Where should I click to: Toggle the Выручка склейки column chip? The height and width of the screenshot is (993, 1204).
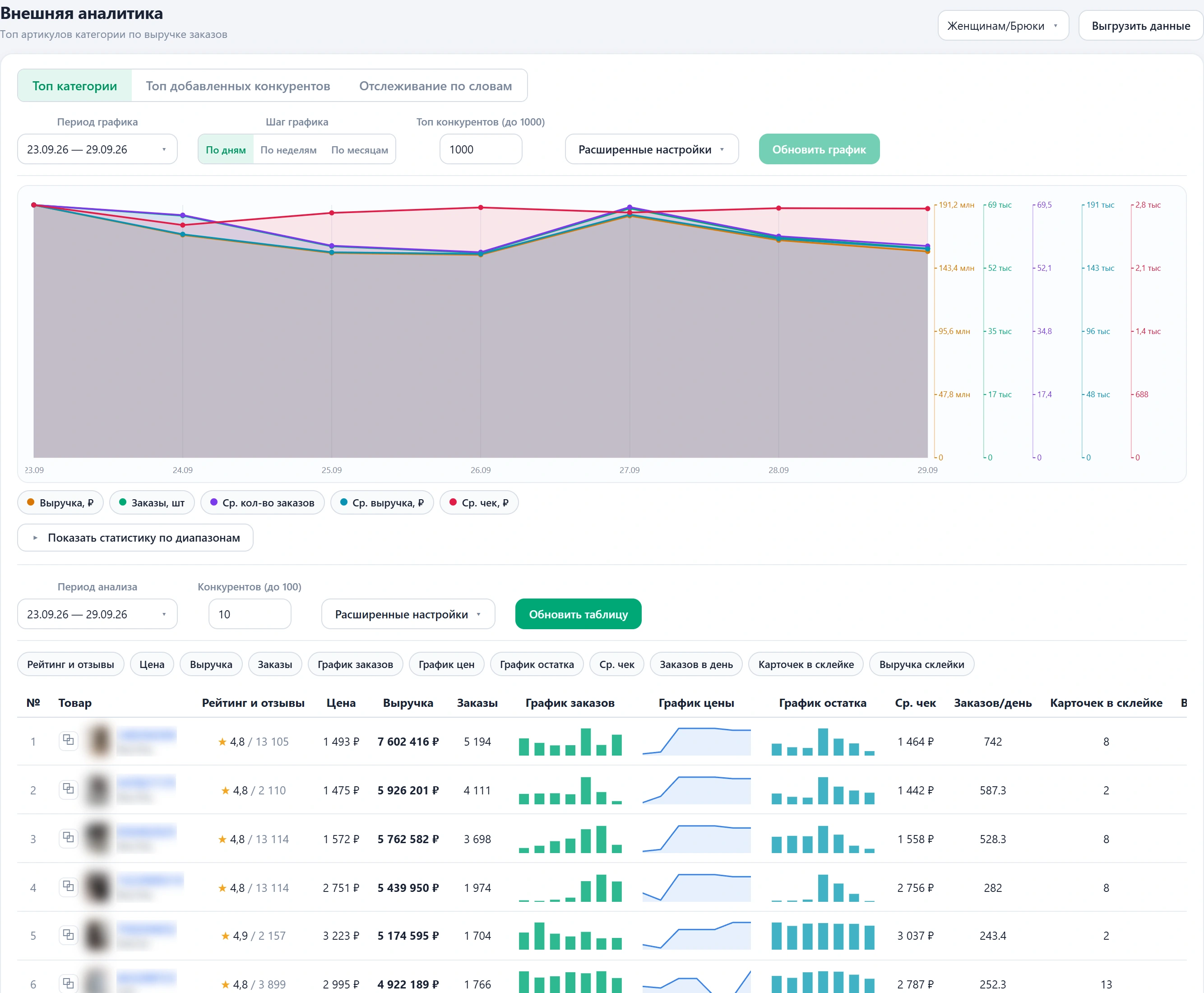[x=922, y=664]
